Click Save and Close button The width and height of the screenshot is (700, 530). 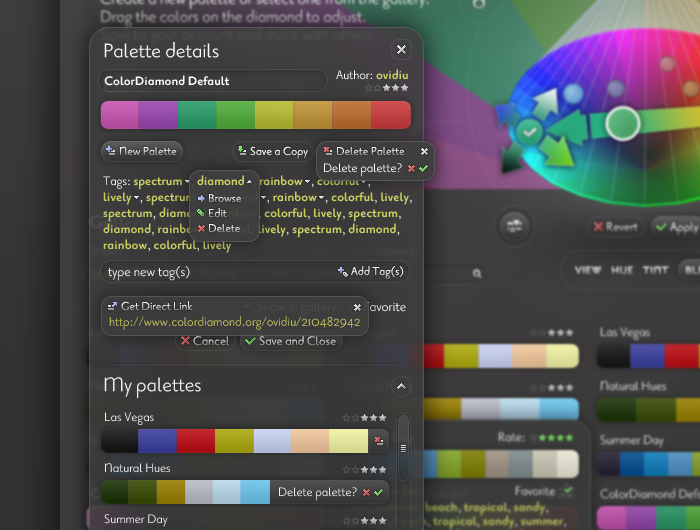(291, 341)
